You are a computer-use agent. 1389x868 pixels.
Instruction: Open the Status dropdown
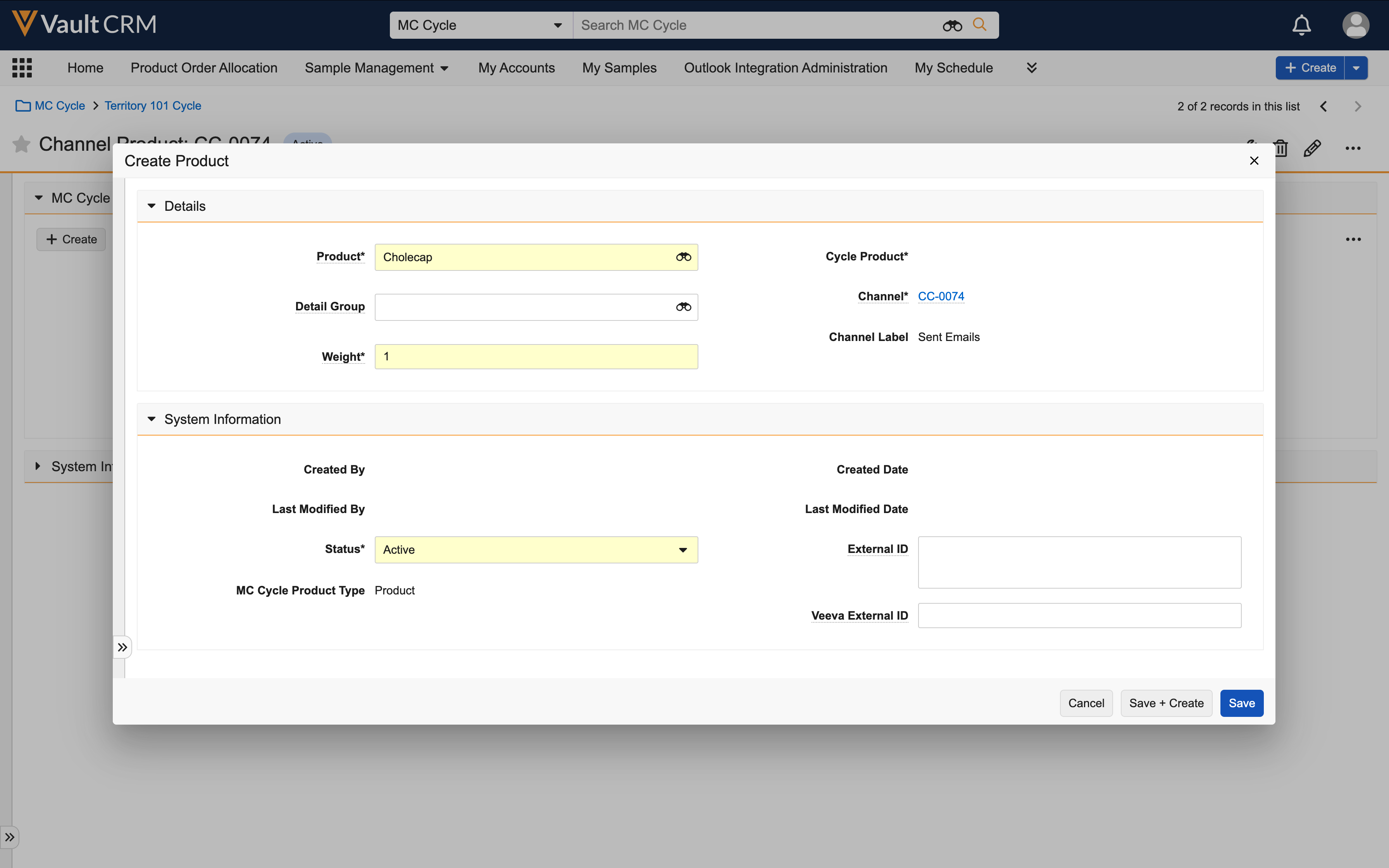536,550
